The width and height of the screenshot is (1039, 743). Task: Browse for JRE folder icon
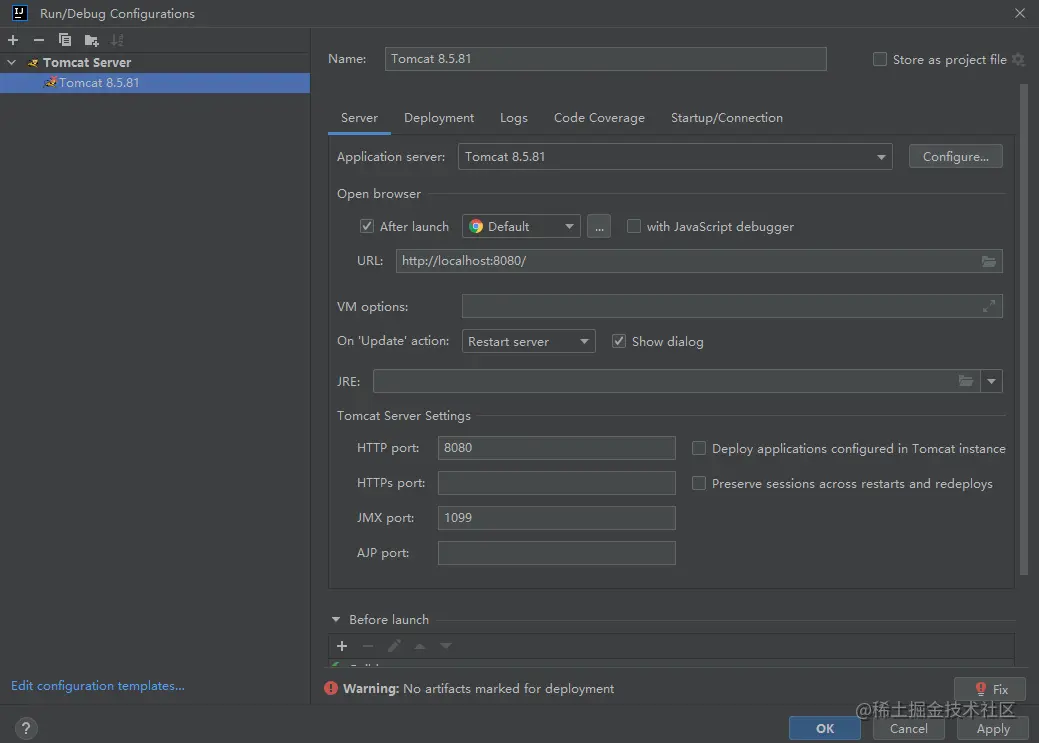click(966, 381)
